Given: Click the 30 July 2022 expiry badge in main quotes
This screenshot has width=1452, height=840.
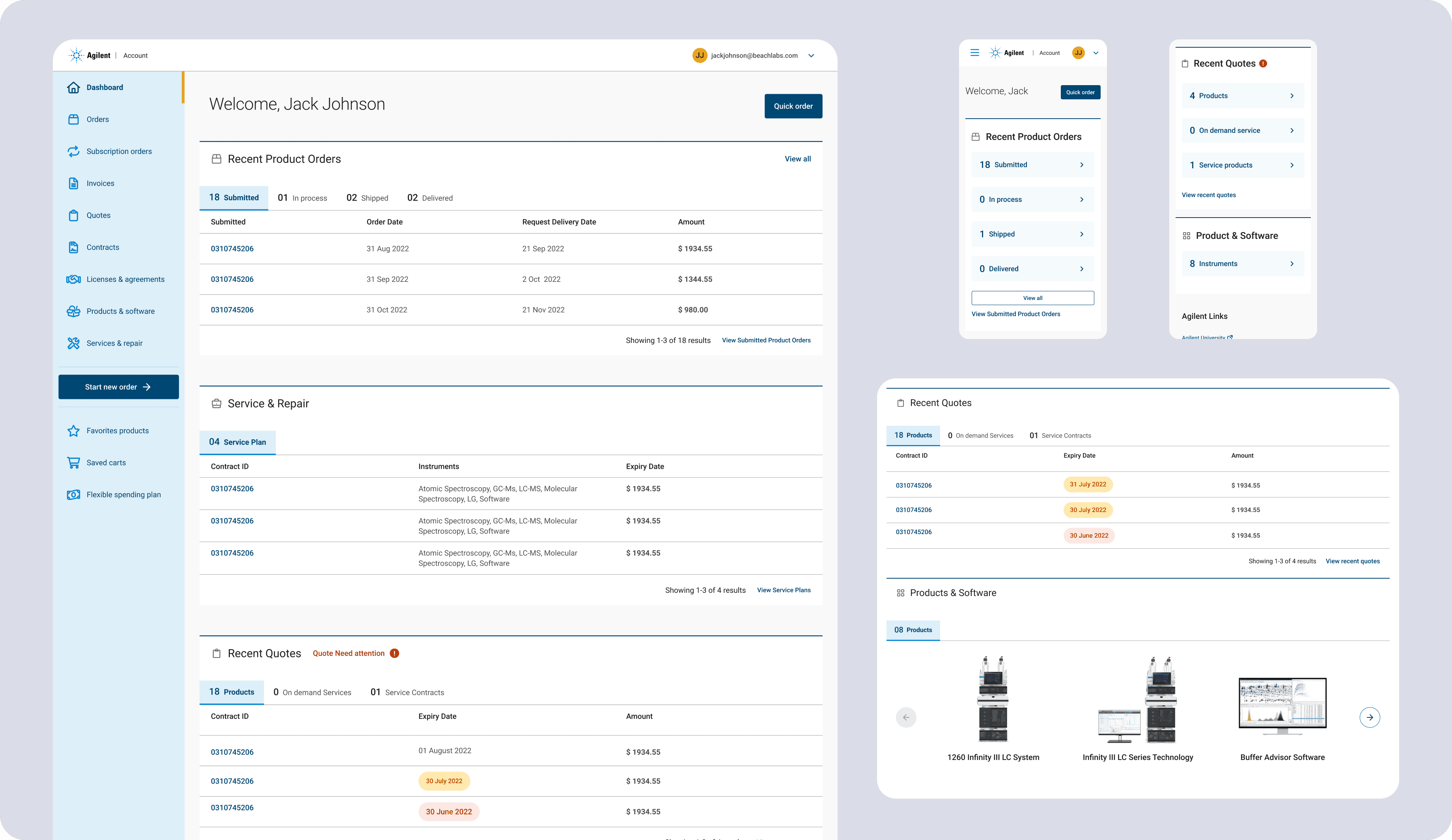Looking at the screenshot, I should (444, 781).
